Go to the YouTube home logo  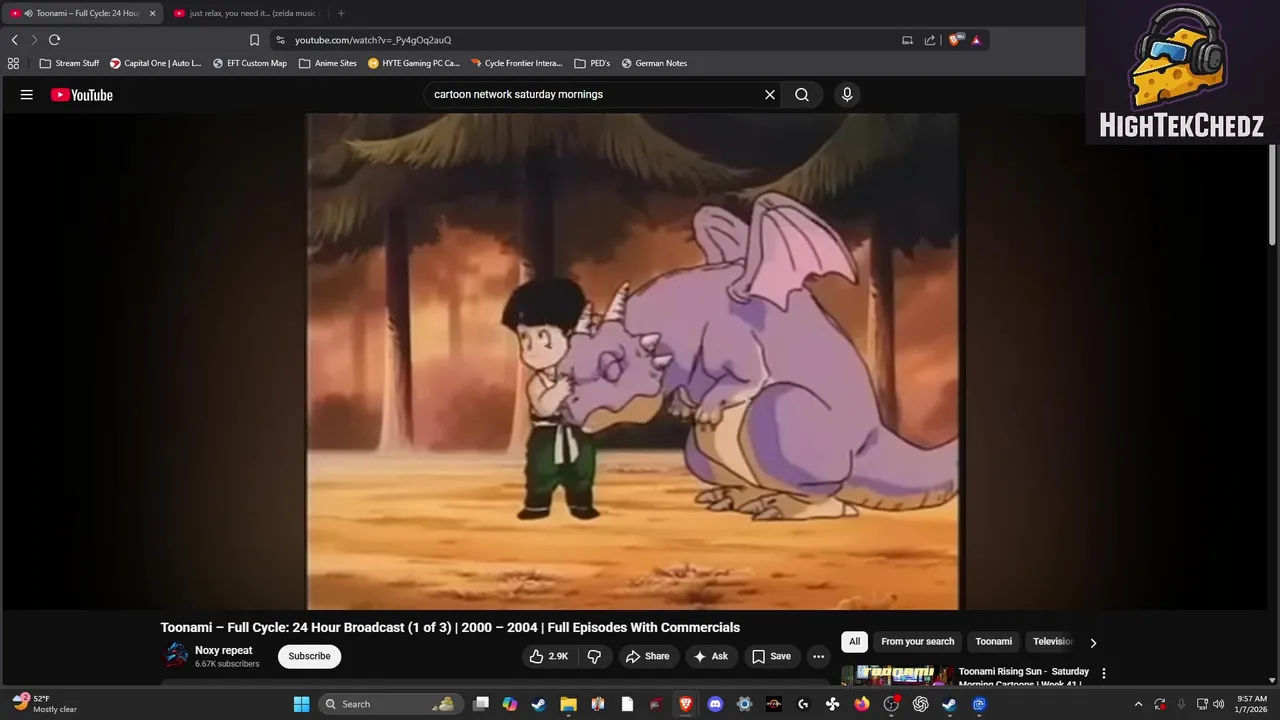pyautogui.click(x=82, y=95)
